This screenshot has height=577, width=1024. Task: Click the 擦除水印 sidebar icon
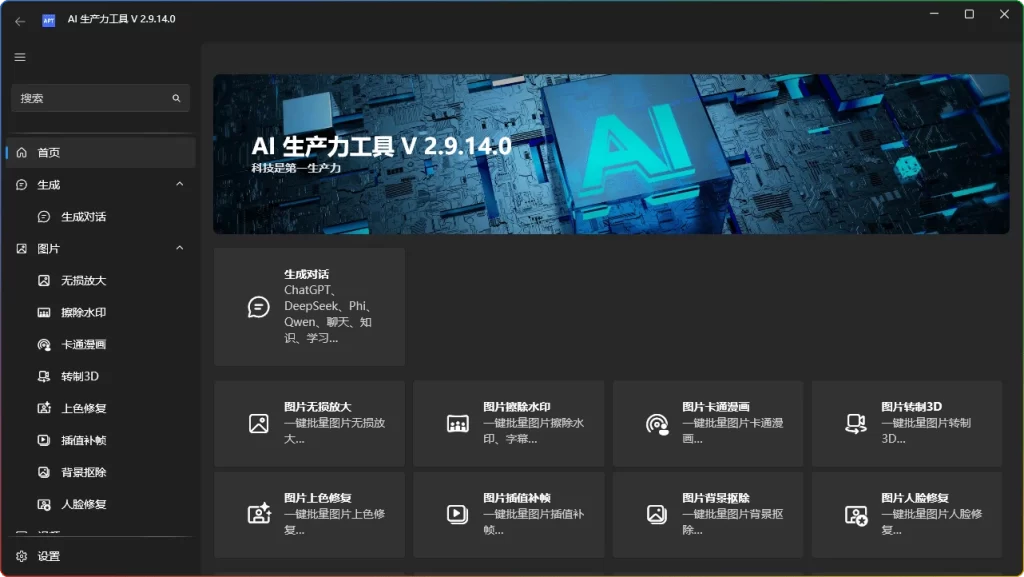point(44,313)
